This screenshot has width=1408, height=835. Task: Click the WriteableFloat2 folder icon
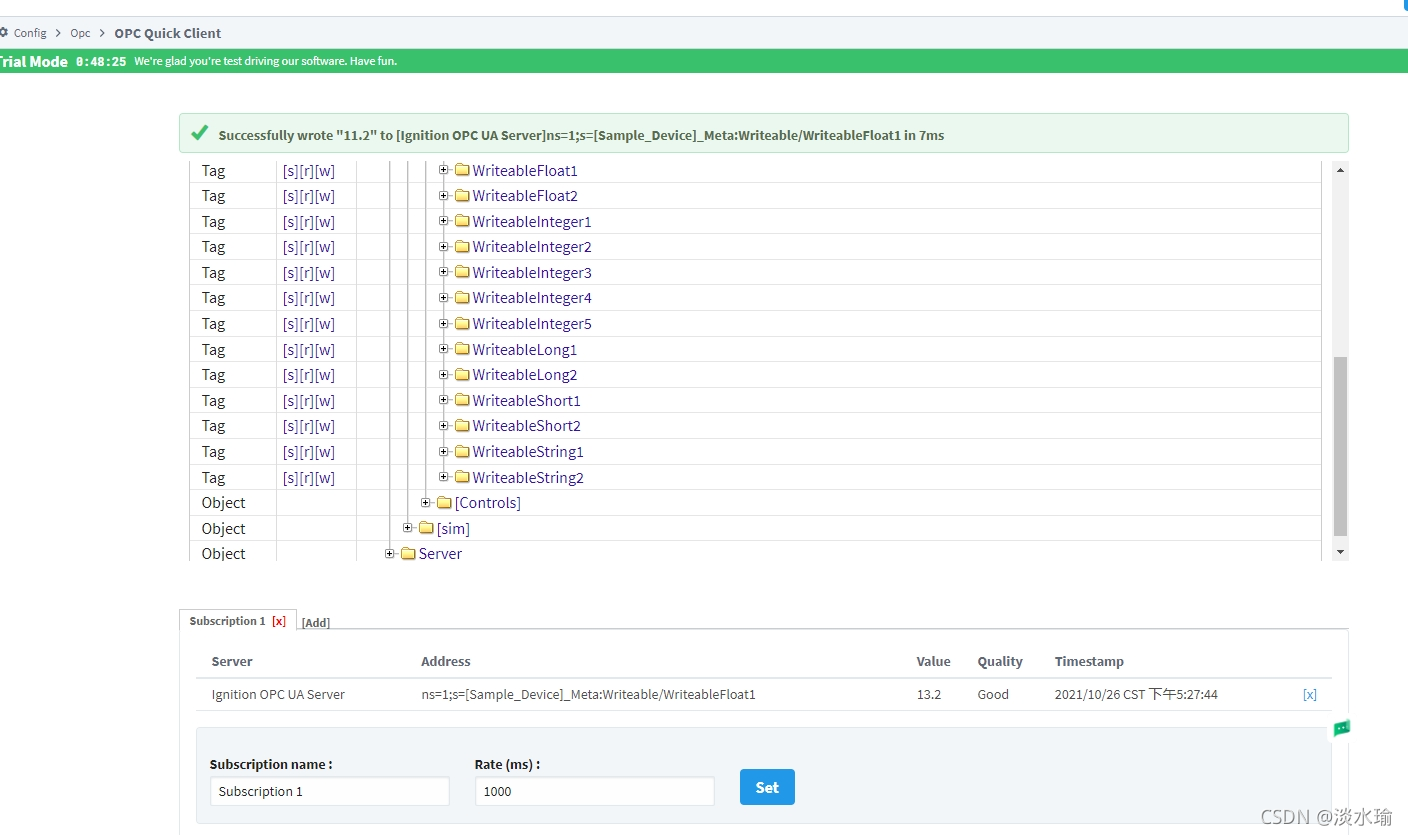coord(462,196)
